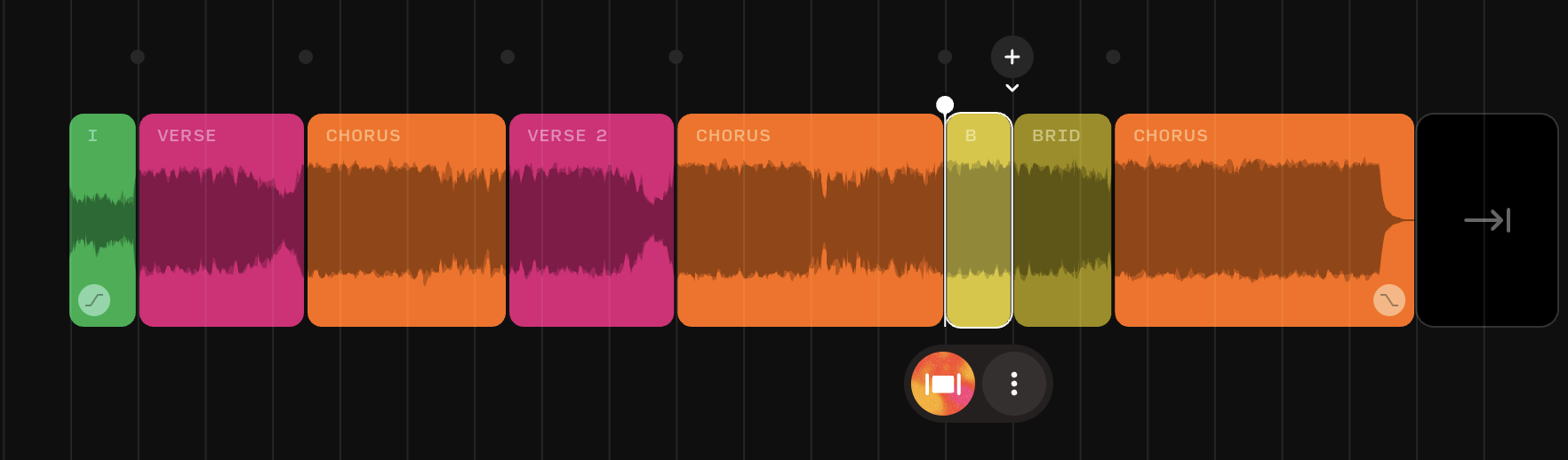Click the marker dot above VERSE 2 start

click(x=508, y=57)
